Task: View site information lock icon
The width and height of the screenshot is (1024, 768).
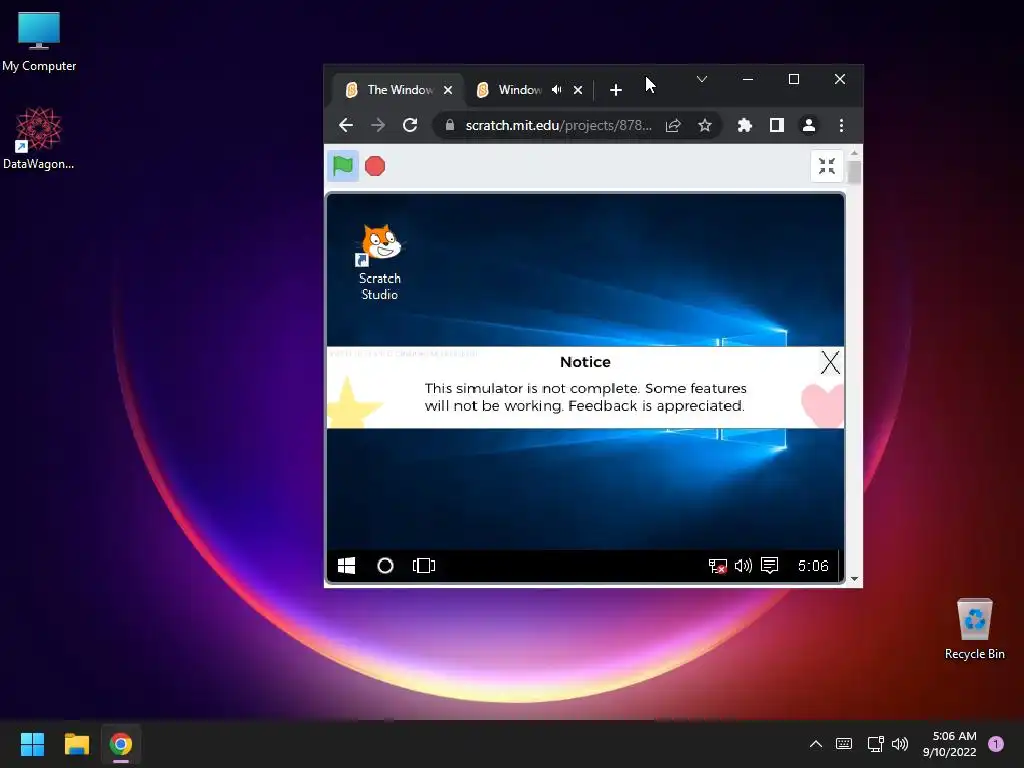Action: pyautogui.click(x=450, y=125)
